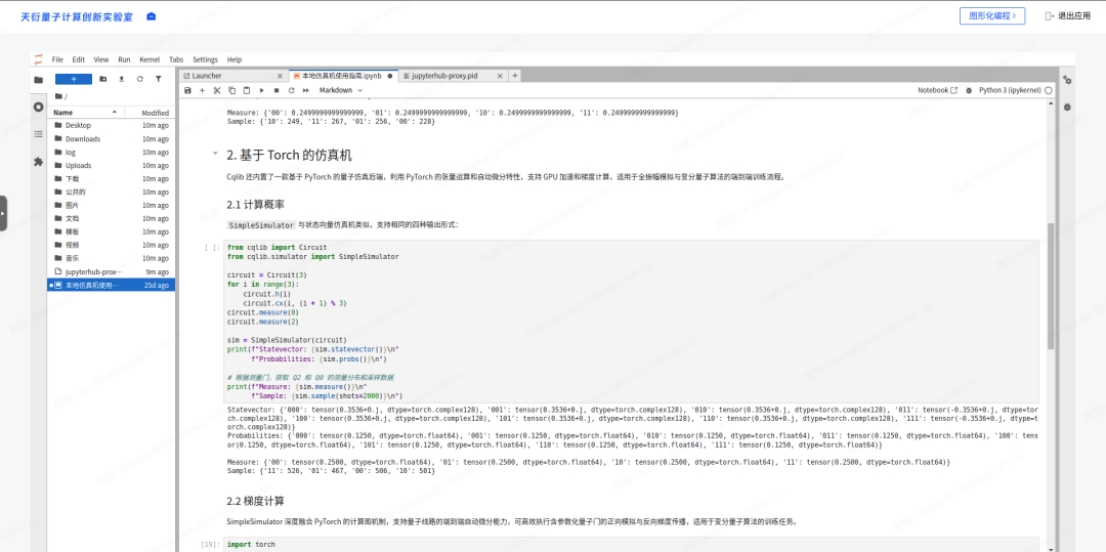Select the Downloads folder
Screen dimensions: 1106x552
tap(111, 139)
